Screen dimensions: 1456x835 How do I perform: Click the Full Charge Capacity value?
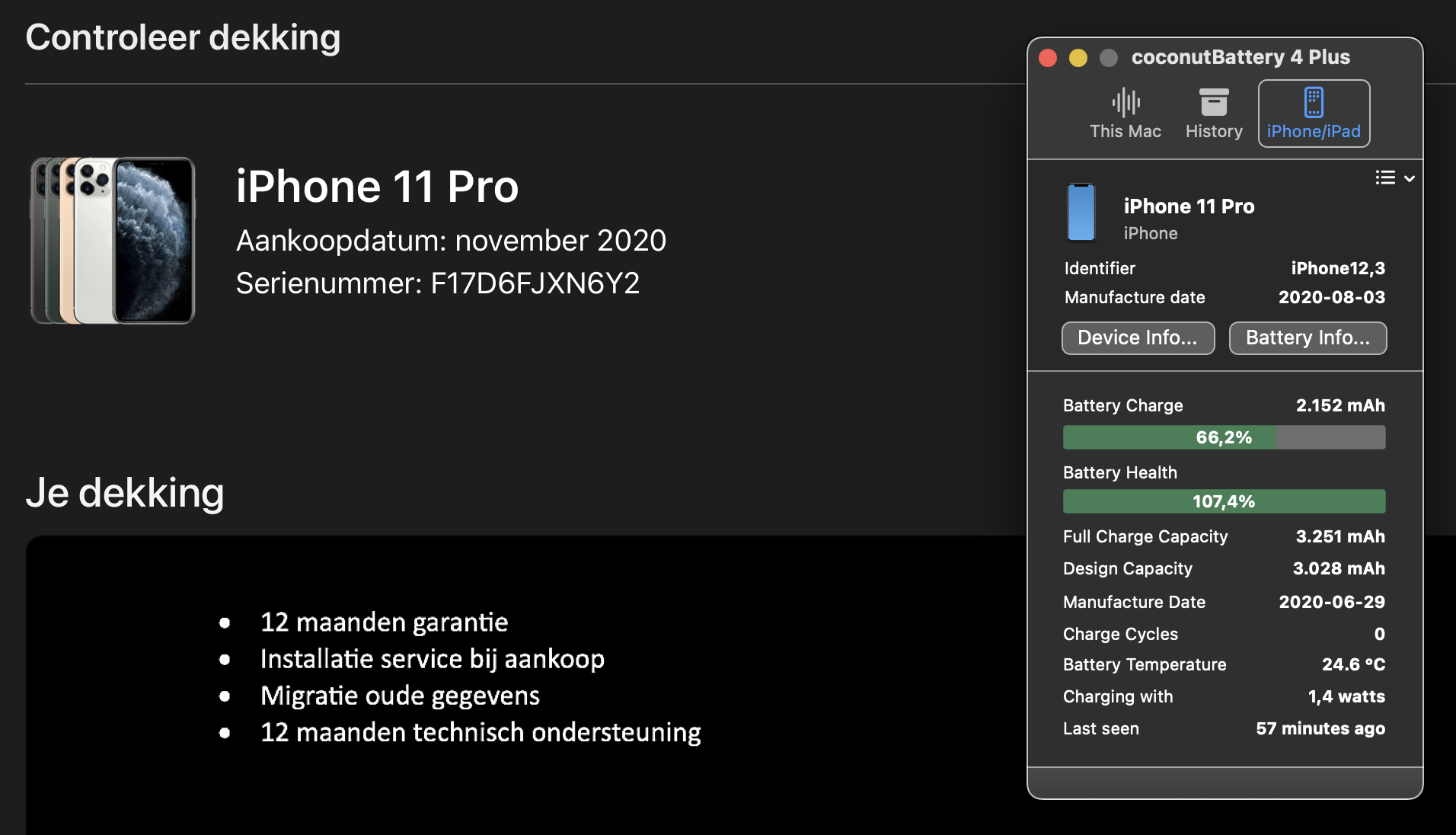pos(1339,536)
